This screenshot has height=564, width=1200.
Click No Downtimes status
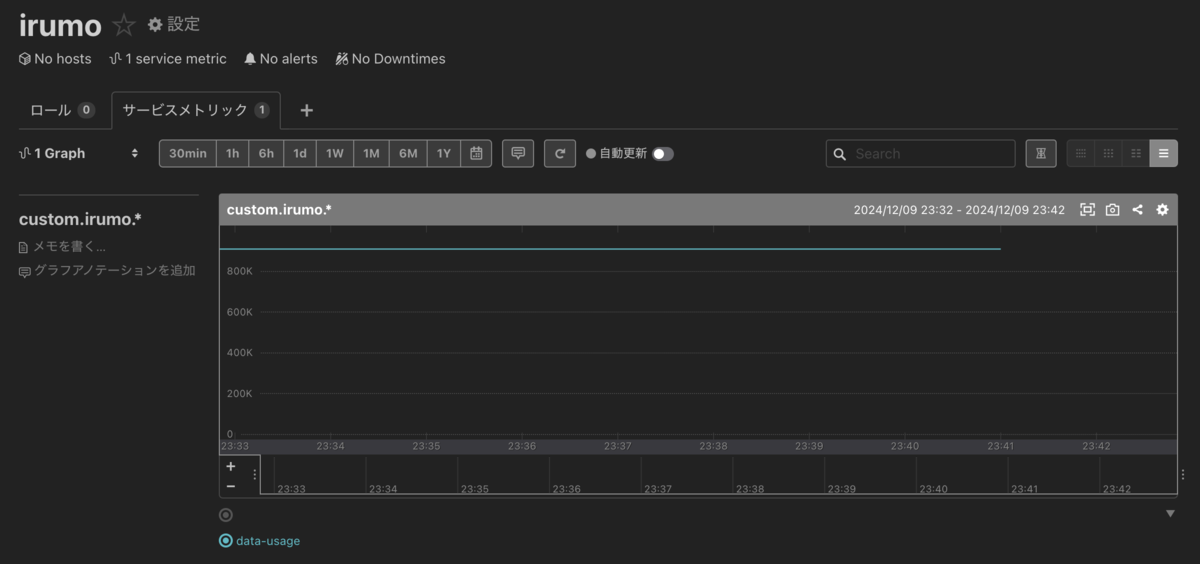pos(391,59)
